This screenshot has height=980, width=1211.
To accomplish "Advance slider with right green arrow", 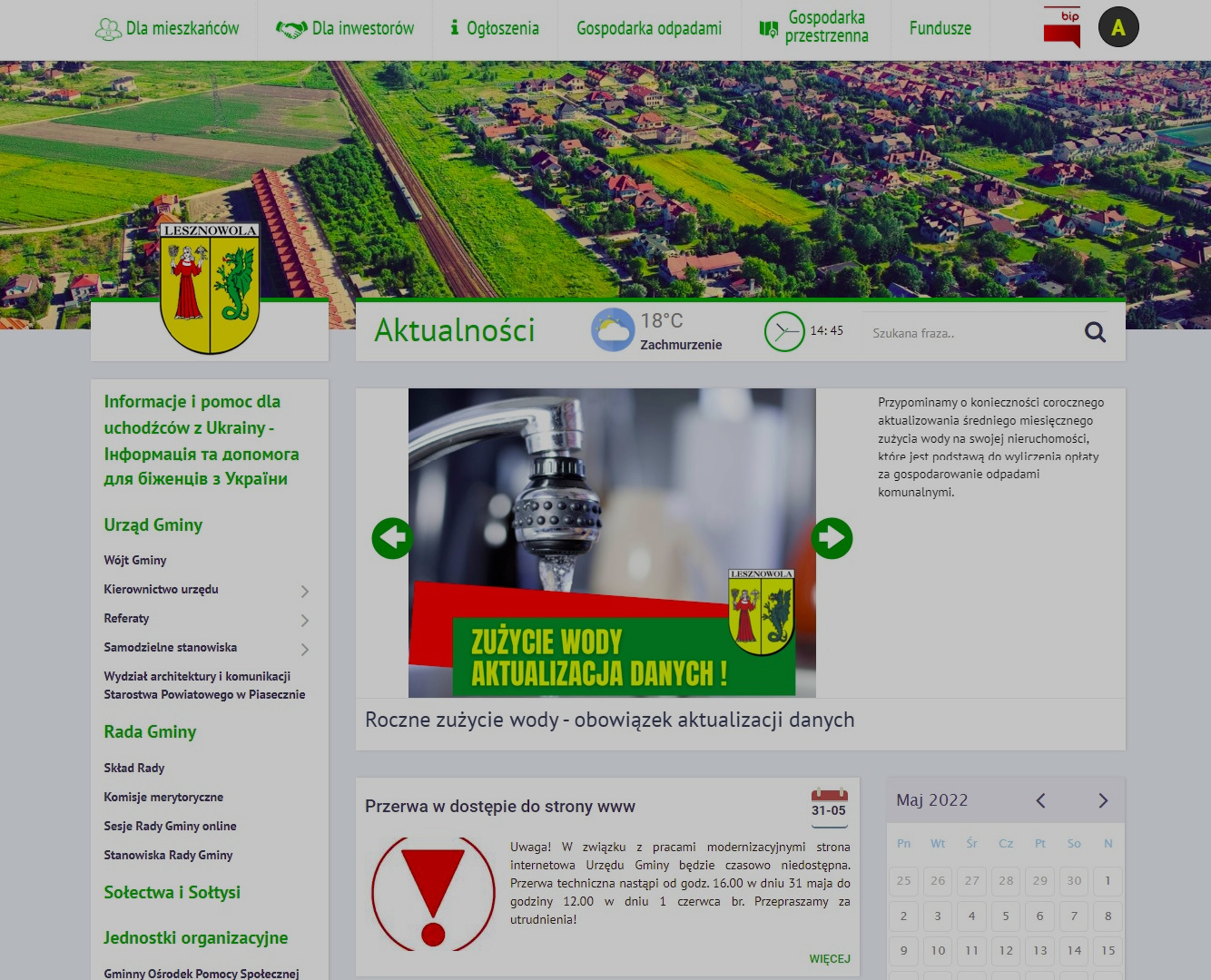I will coord(832,538).
